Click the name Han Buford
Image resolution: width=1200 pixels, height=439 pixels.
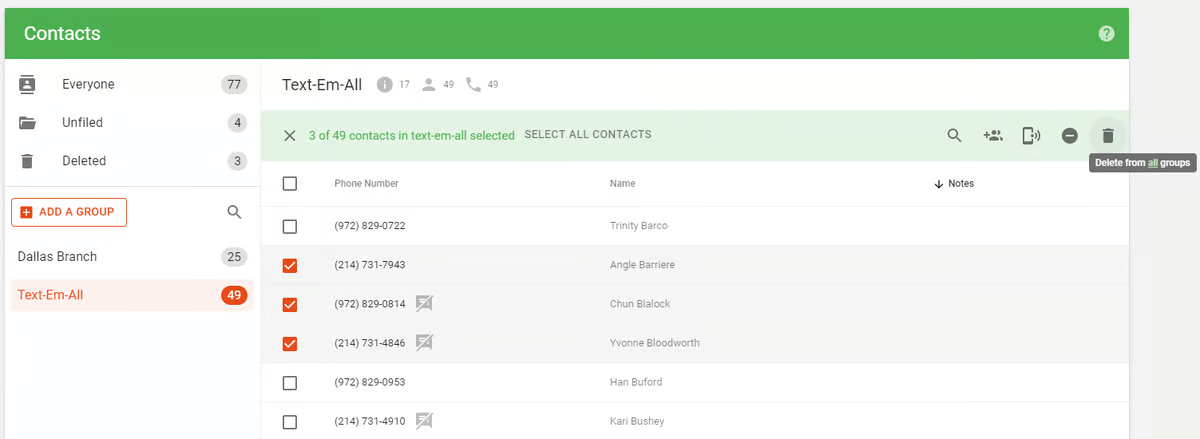pyautogui.click(x=635, y=382)
